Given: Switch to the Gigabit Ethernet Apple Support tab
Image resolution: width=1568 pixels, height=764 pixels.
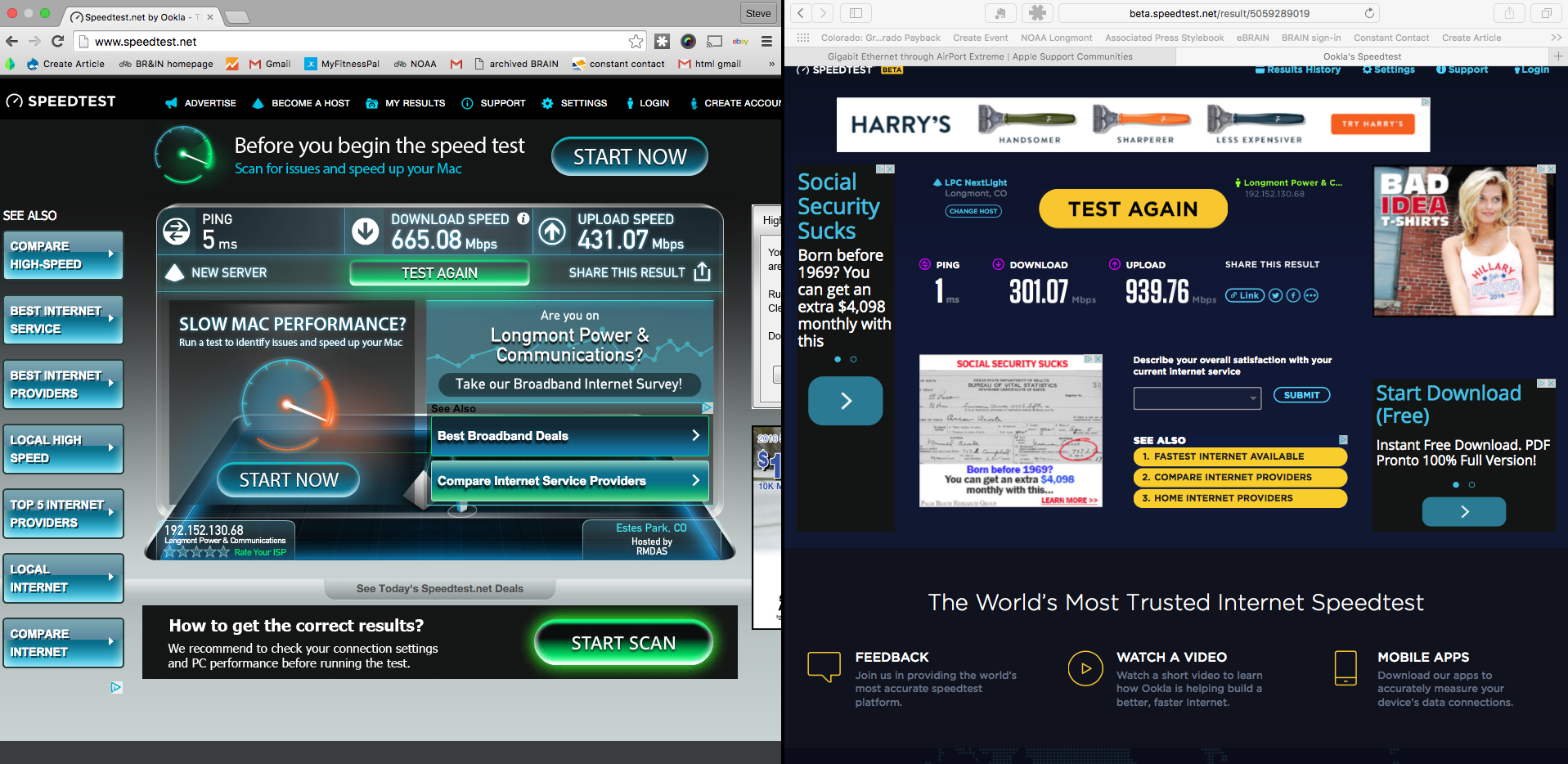Looking at the screenshot, I should (980, 56).
